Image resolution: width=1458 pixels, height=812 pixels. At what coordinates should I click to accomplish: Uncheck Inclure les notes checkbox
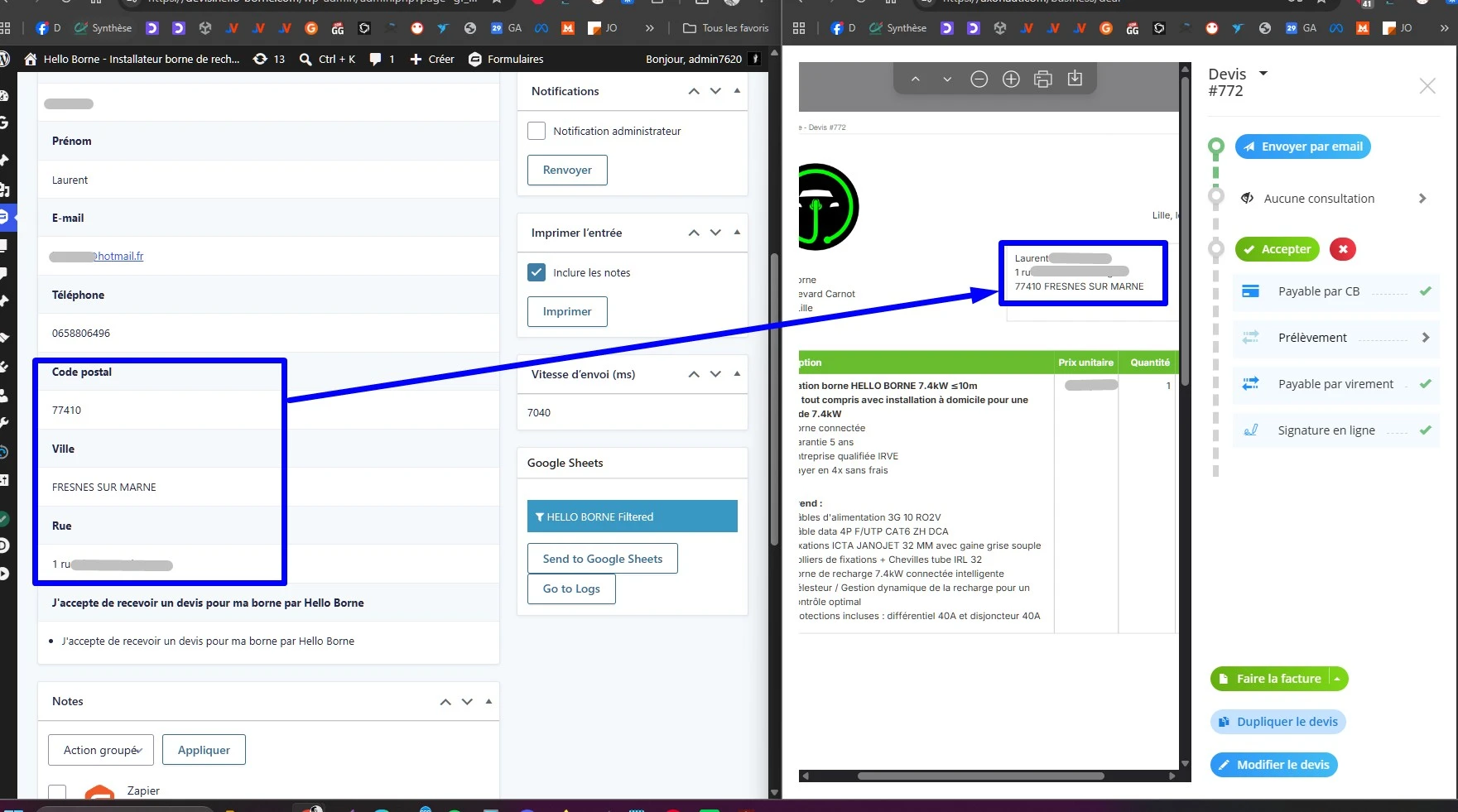[537, 272]
